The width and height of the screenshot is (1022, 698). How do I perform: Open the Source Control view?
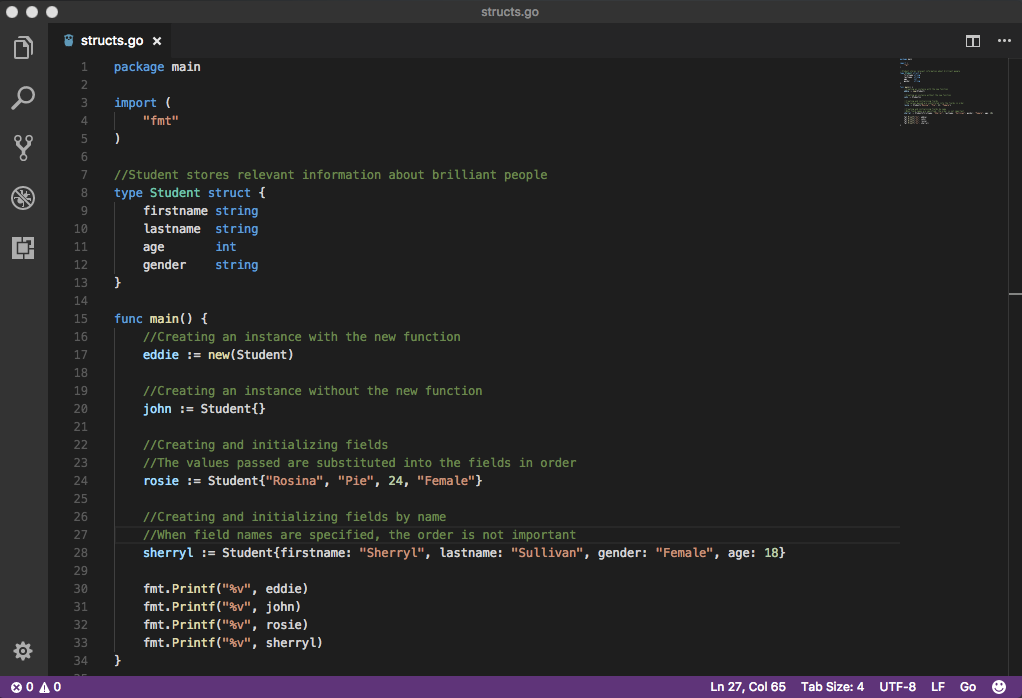click(23, 147)
